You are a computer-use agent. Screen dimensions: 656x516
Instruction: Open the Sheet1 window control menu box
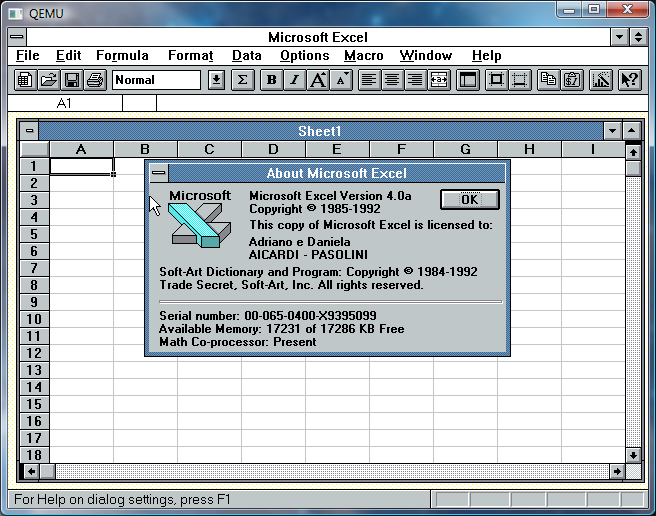(x=29, y=131)
